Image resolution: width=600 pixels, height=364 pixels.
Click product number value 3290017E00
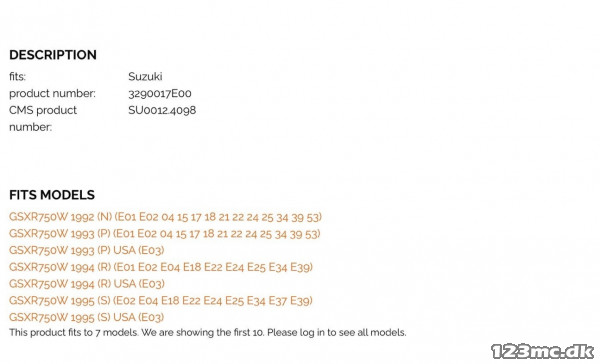pos(160,93)
